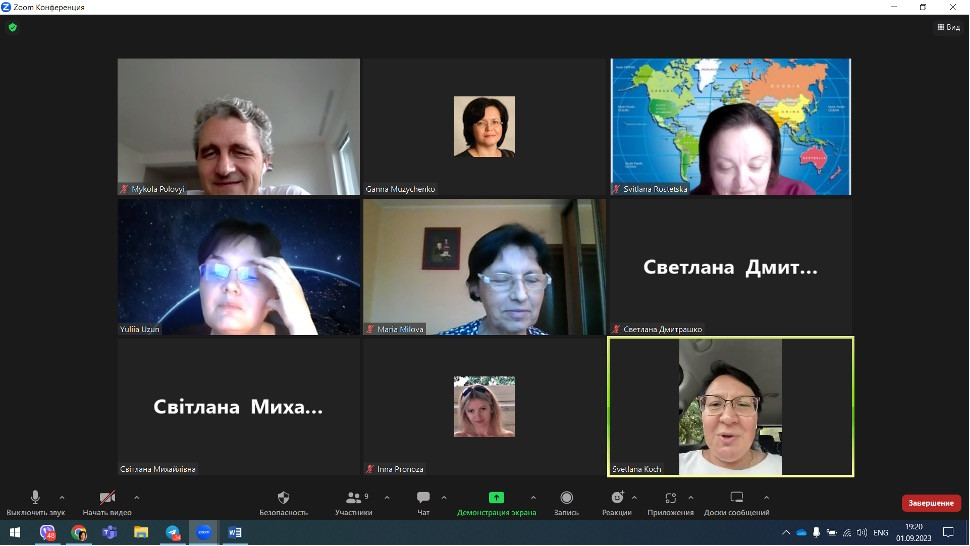Open video options arrow beside Начать видео
970x546 pixels.
click(136, 497)
